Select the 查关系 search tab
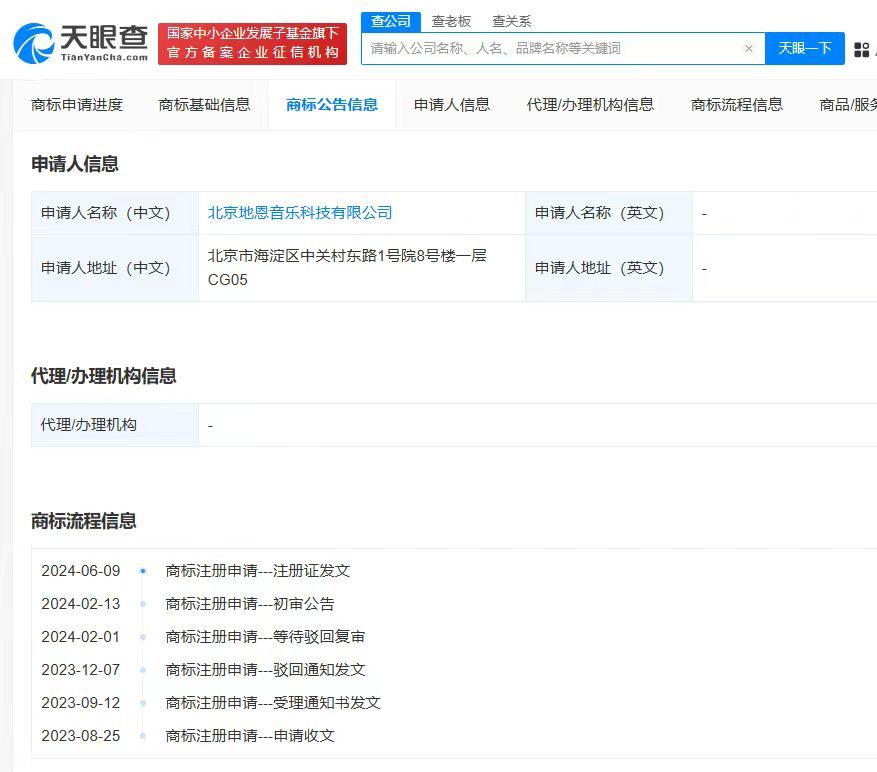Screen dimensions: 877x772 click(x=511, y=20)
